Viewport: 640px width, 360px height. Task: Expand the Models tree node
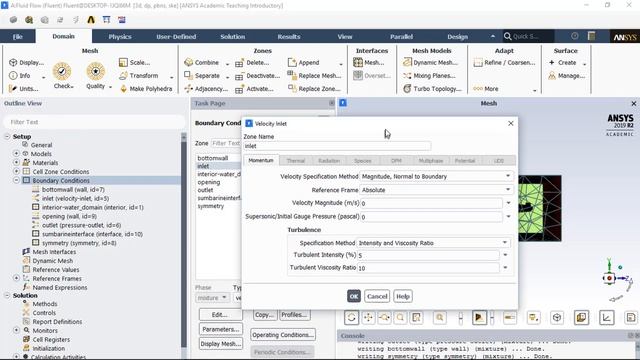click(16, 153)
